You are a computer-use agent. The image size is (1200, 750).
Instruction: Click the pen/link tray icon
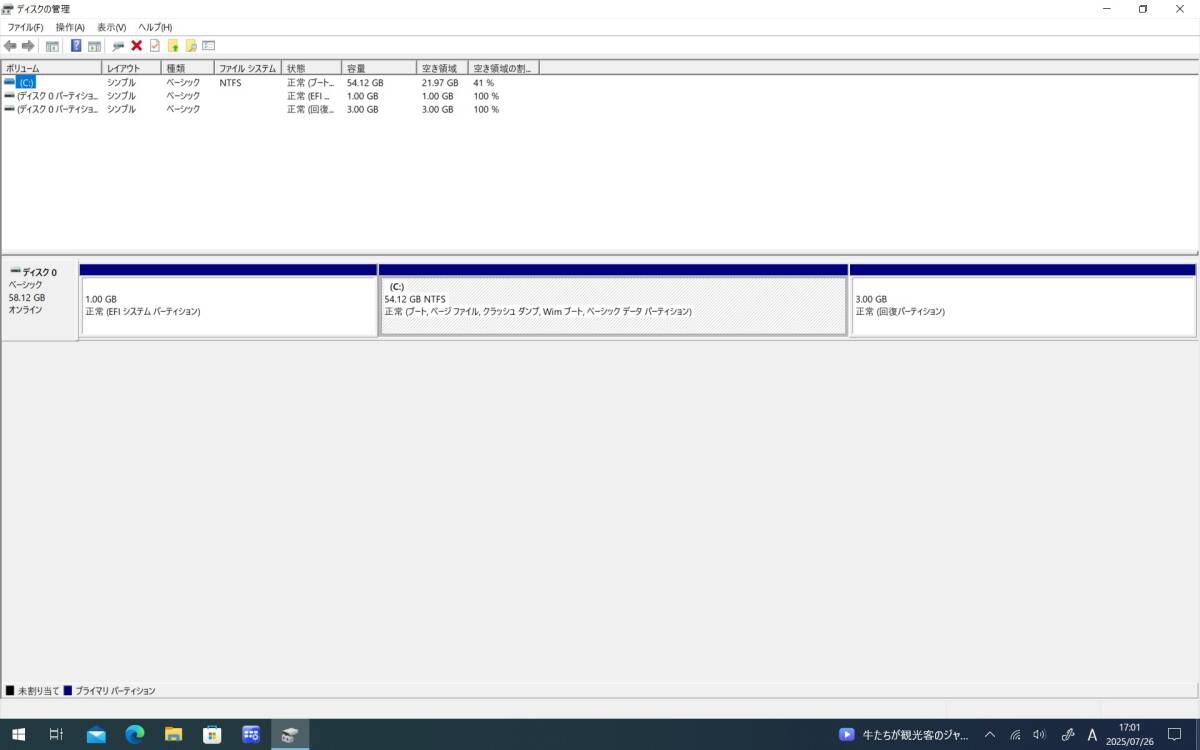point(1067,734)
